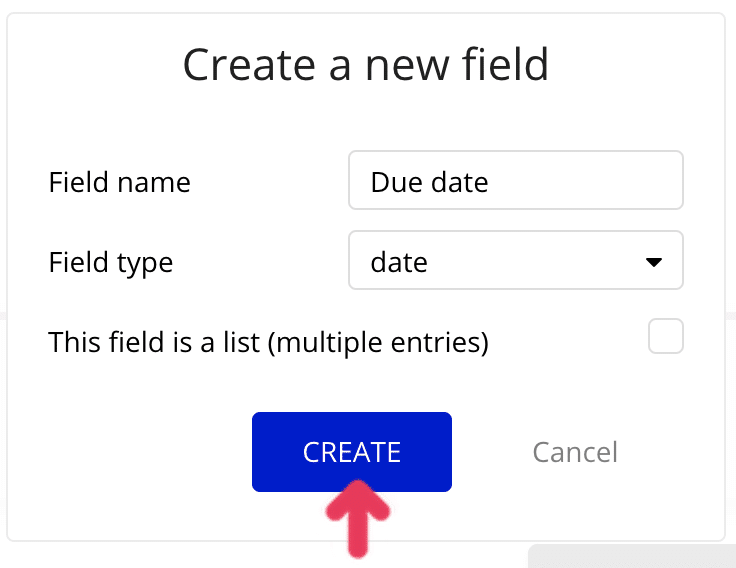
Task: Click the "Due date" text in the input
Action: tap(429, 182)
